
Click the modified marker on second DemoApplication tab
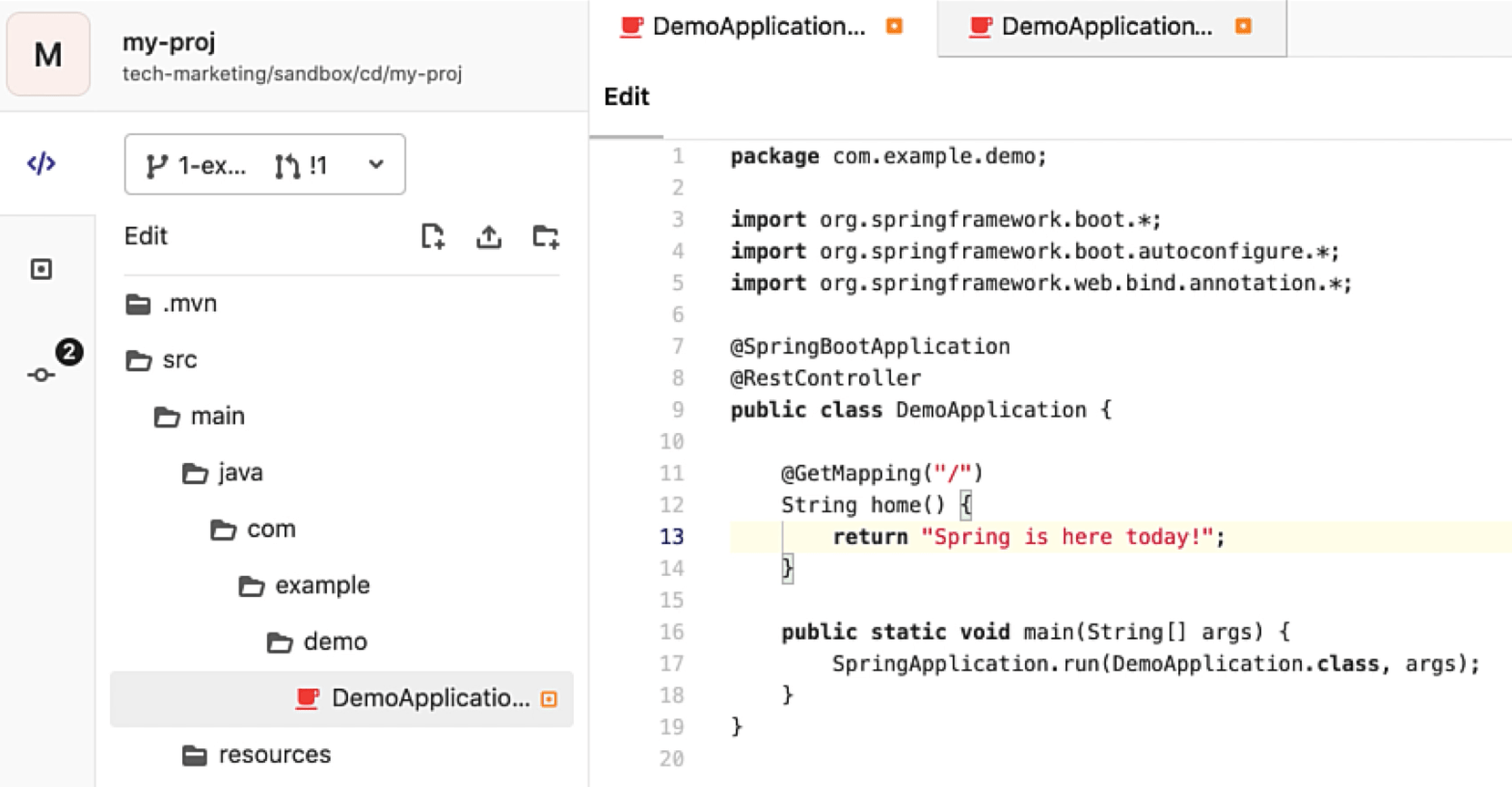coord(1243,26)
